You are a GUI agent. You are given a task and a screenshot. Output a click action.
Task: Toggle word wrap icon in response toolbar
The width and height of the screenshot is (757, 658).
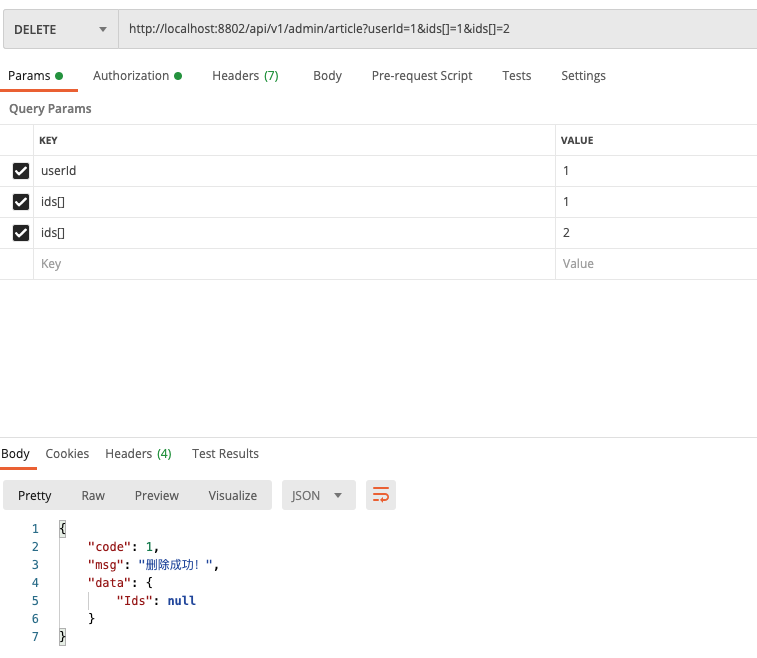tap(380, 495)
